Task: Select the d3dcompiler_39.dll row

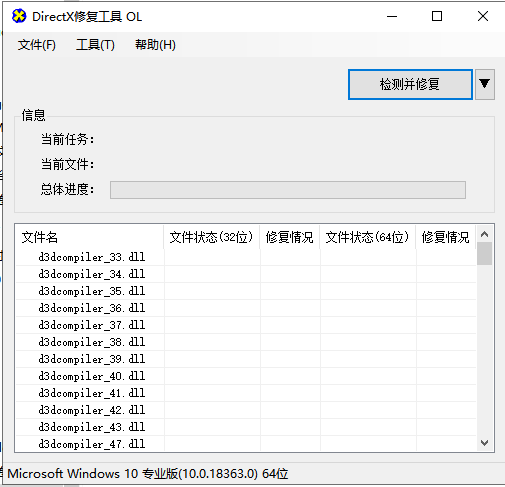Action: (246, 359)
